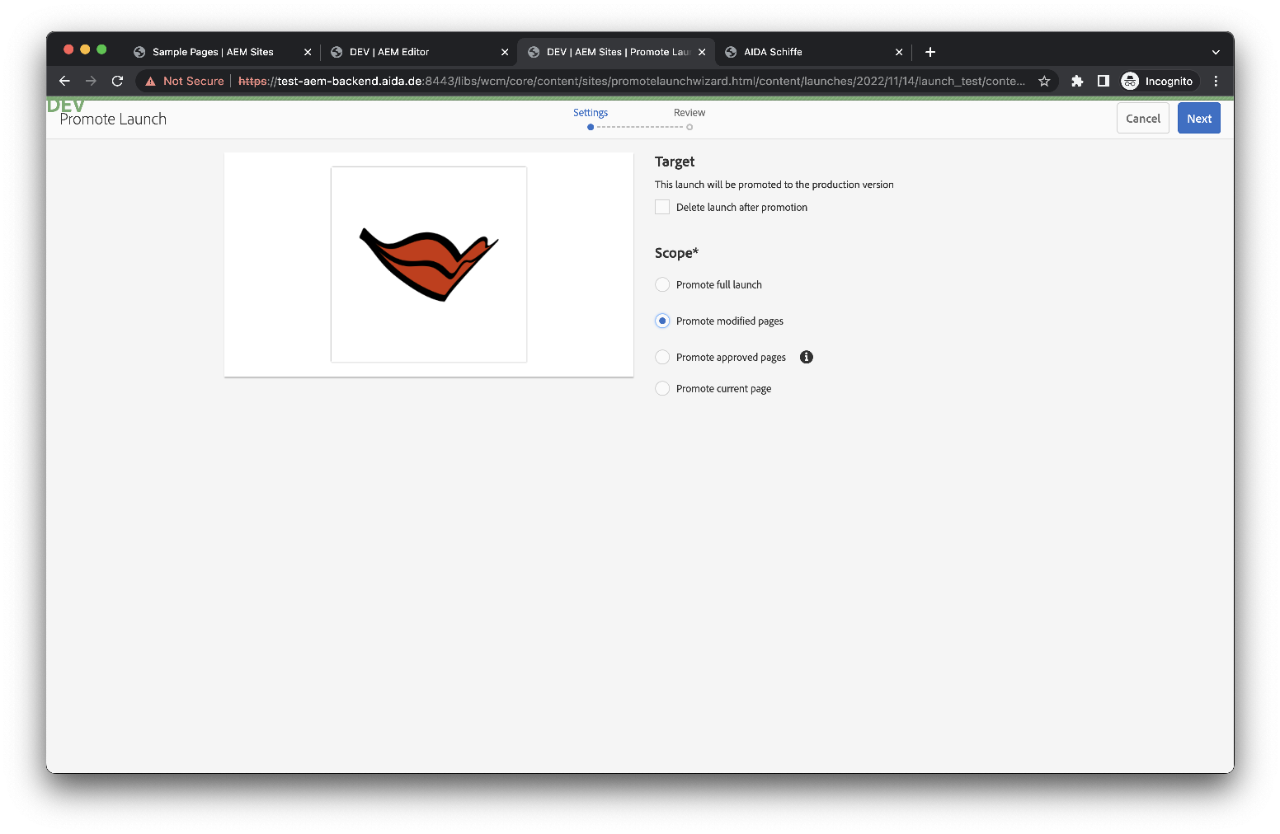Choose Promote current page scope
Image resolution: width=1280 pixels, height=834 pixels.
[x=662, y=389]
